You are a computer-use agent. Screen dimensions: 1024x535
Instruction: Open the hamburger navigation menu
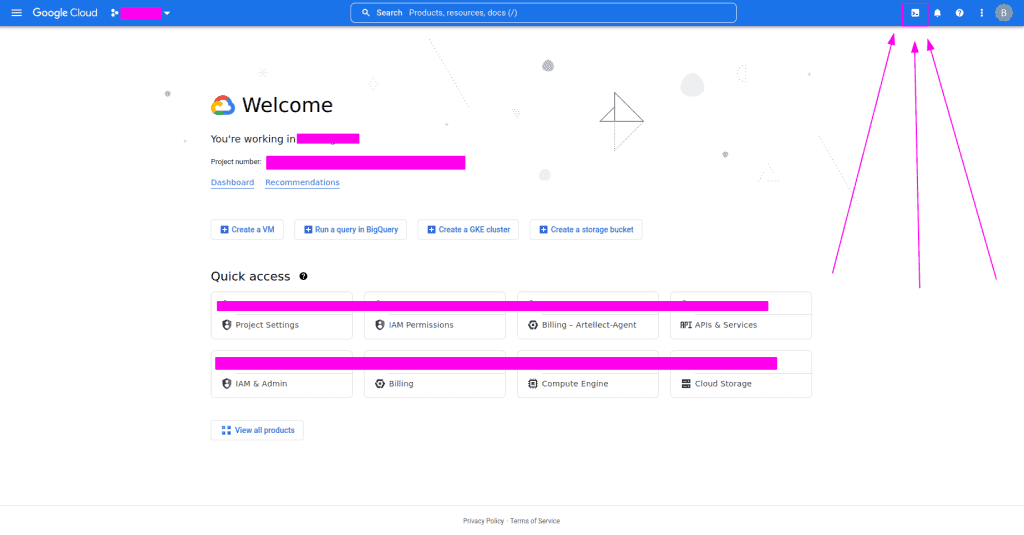click(16, 13)
